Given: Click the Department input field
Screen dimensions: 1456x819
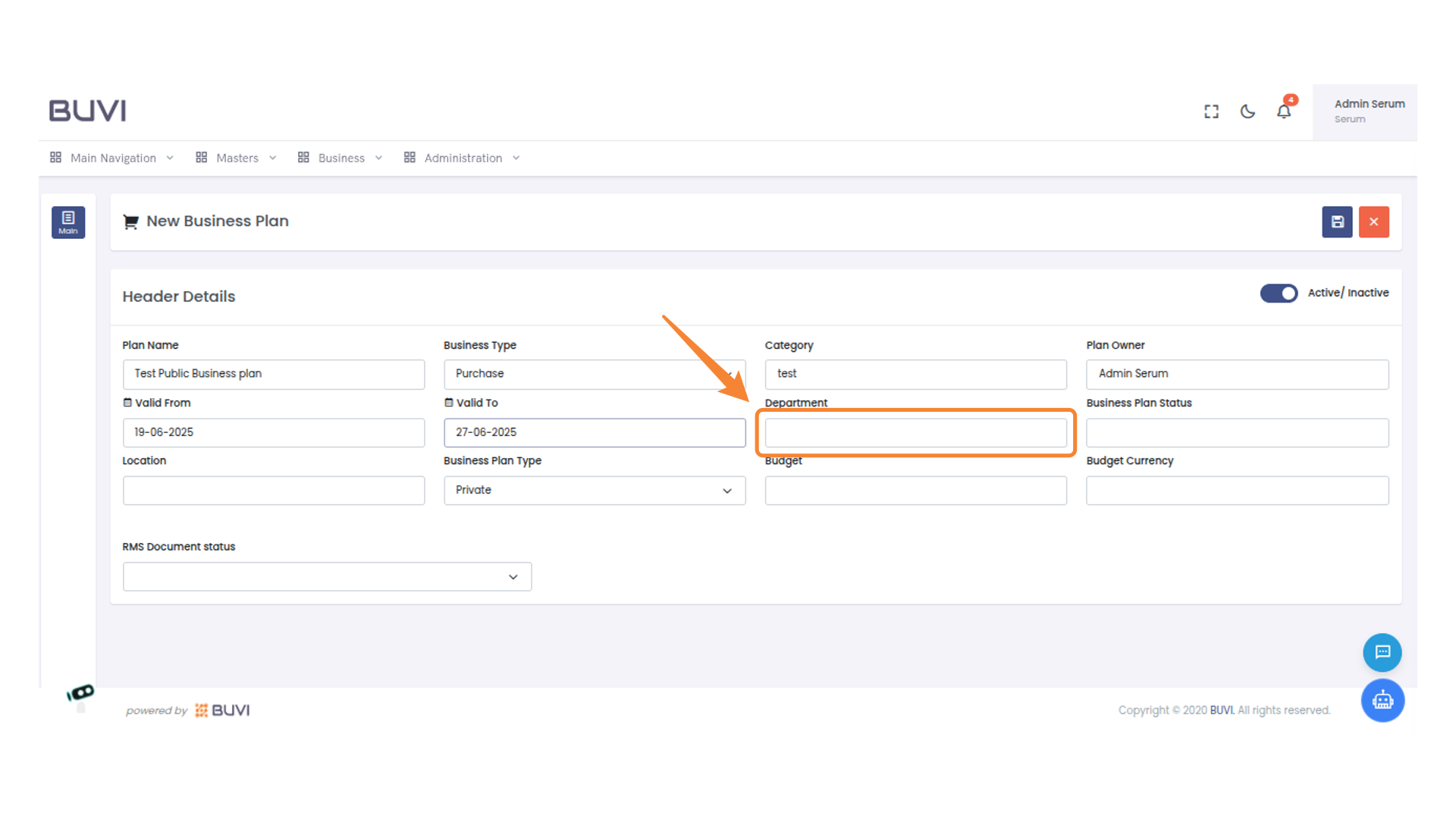Looking at the screenshot, I should pyautogui.click(x=915, y=432).
